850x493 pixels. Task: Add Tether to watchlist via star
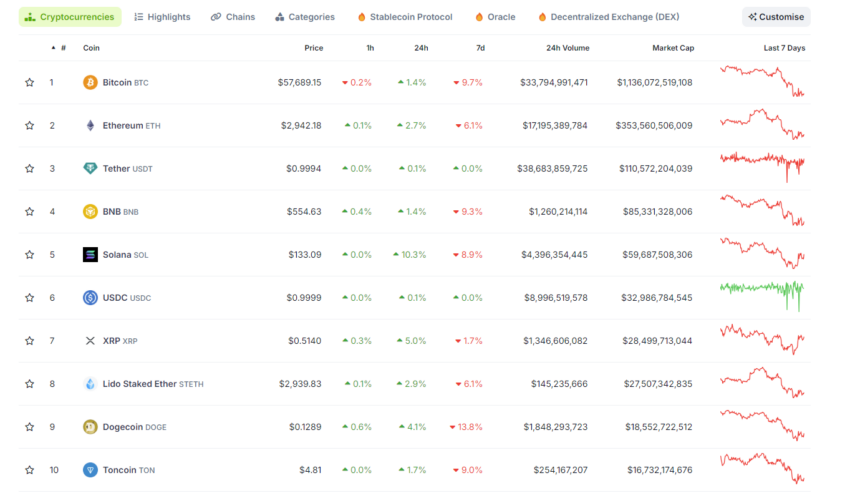pyautogui.click(x=29, y=169)
